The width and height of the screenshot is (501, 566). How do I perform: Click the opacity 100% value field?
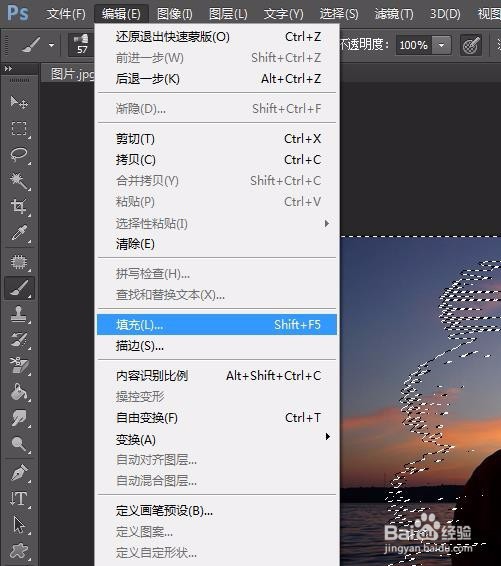414,45
